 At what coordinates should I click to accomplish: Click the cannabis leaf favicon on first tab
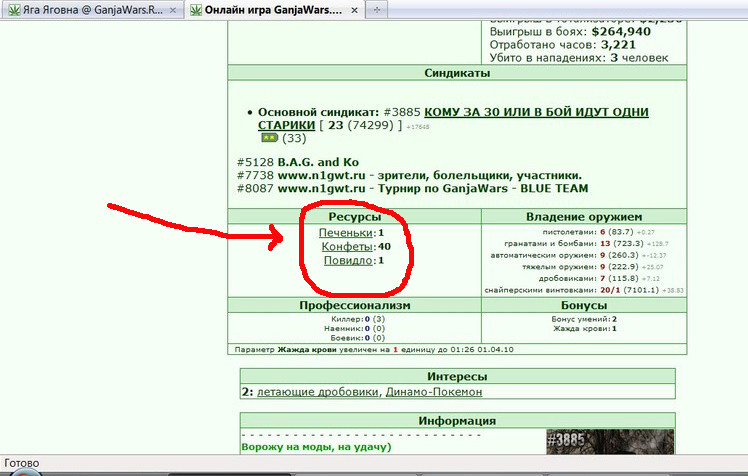click(x=14, y=10)
